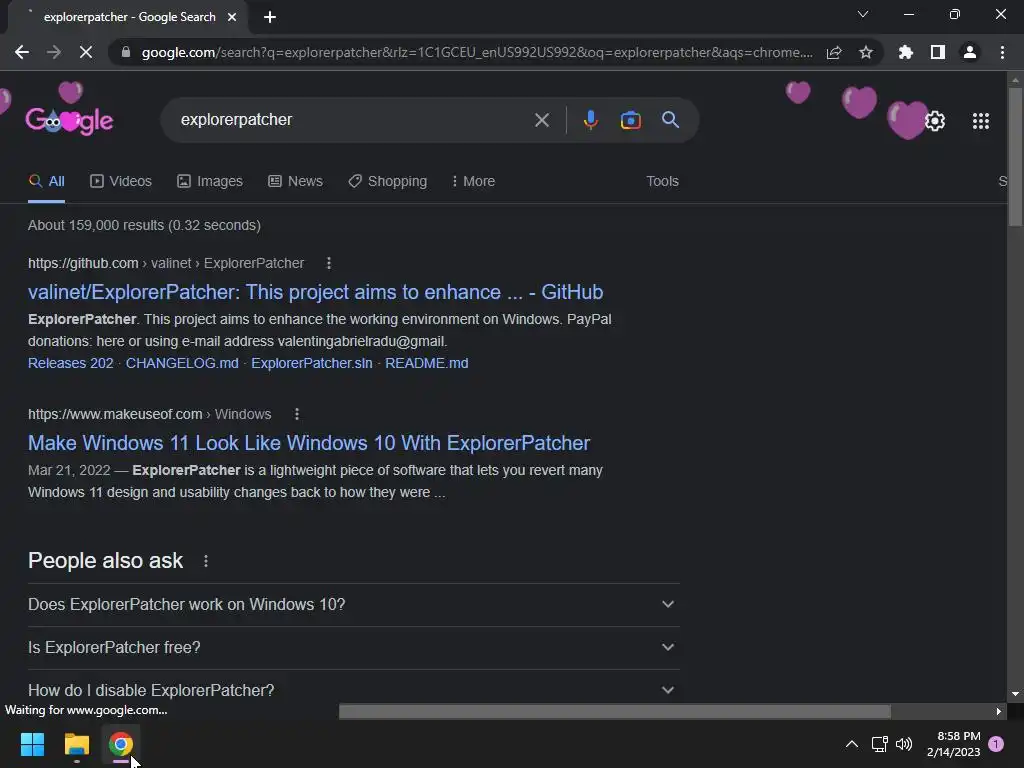This screenshot has width=1024, height=768.
Task: Open the CHANGELOG.md sublink
Action: tap(182, 363)
